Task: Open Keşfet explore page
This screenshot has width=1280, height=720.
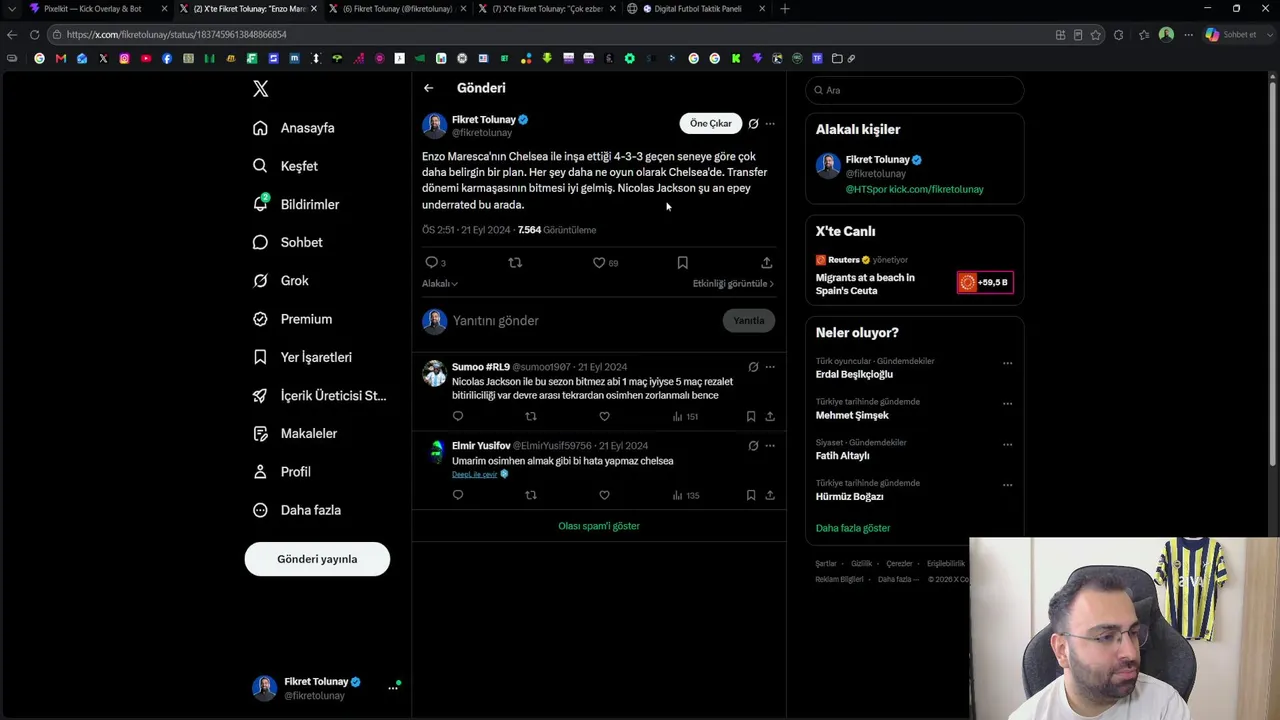Action: coord(285,166)
